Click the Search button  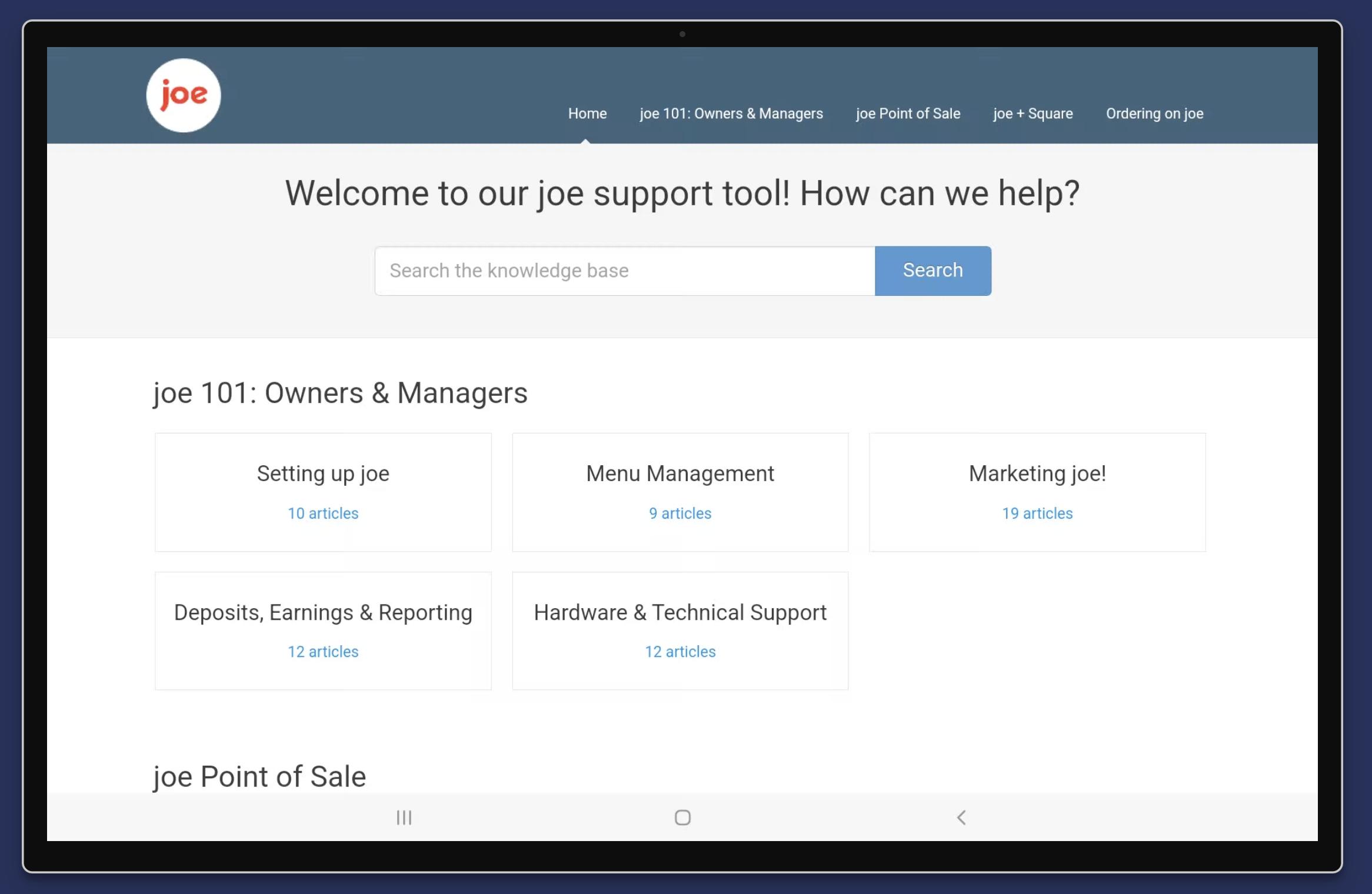933,271
